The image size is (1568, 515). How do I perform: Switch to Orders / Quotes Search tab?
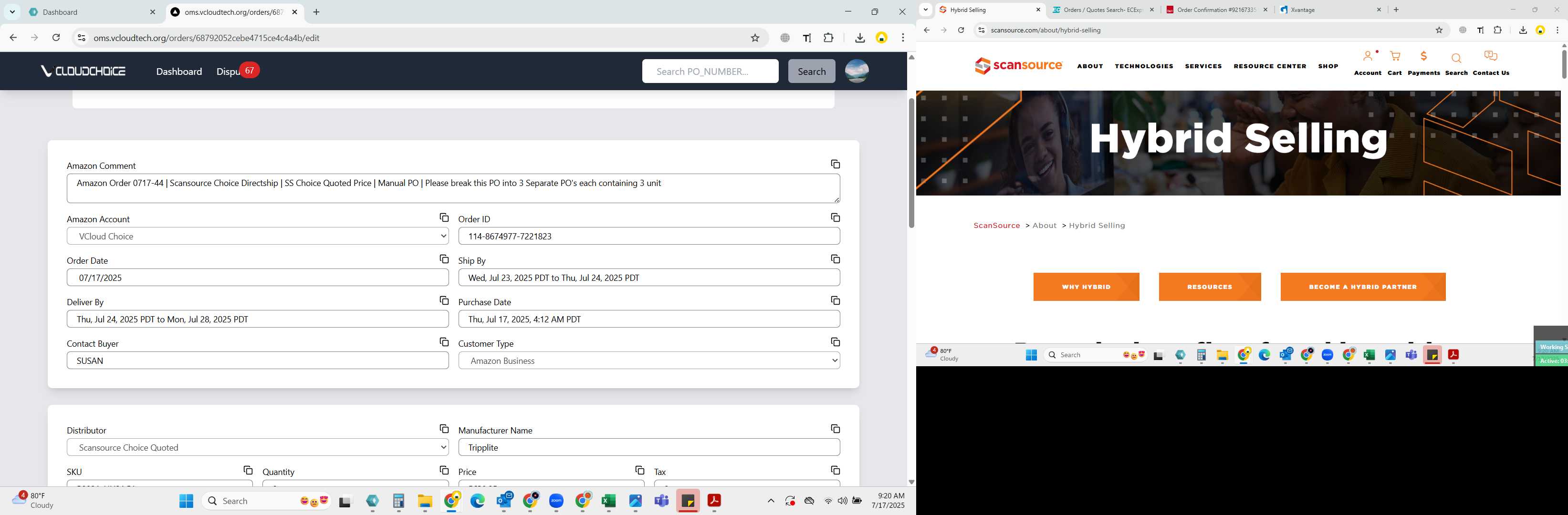(x=1103, y=10)
